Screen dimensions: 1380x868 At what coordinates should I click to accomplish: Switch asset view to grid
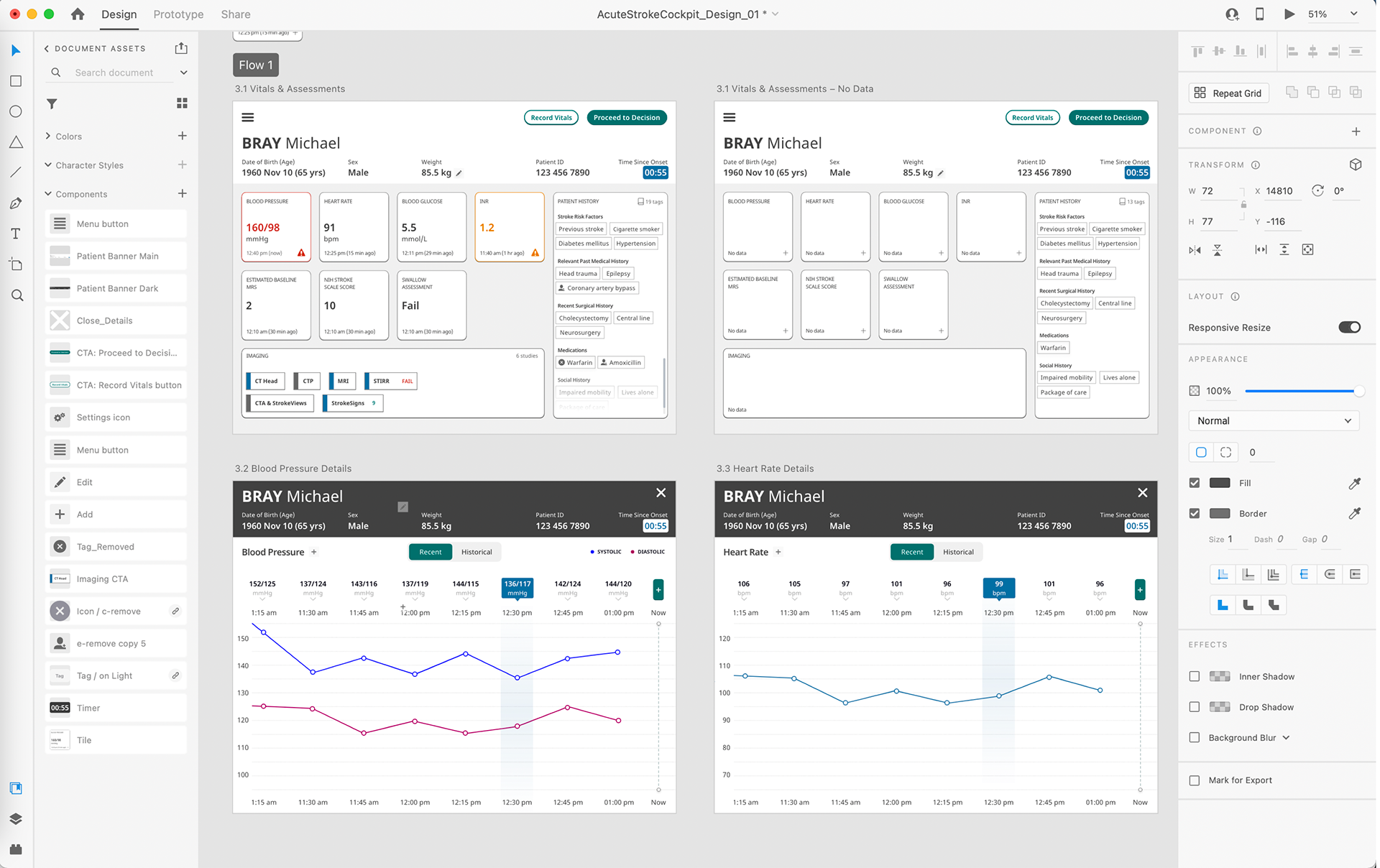click(182, 103)
